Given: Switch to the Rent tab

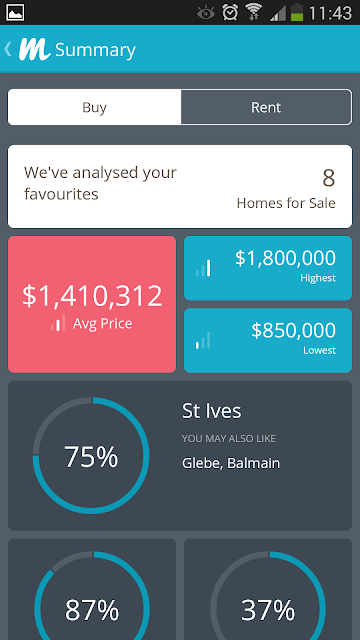Looking at the screenshot, I should click(266, 107).
